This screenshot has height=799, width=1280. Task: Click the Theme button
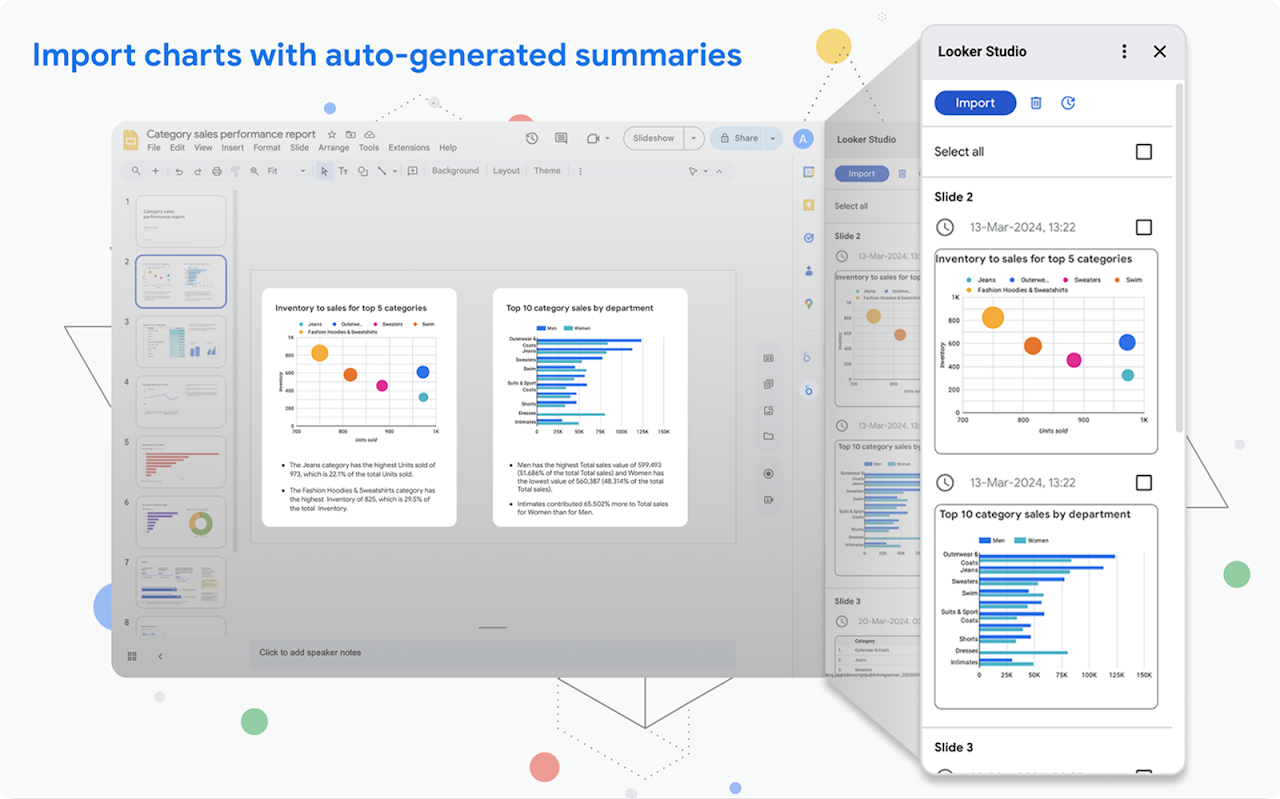click(x=547, y=171)
